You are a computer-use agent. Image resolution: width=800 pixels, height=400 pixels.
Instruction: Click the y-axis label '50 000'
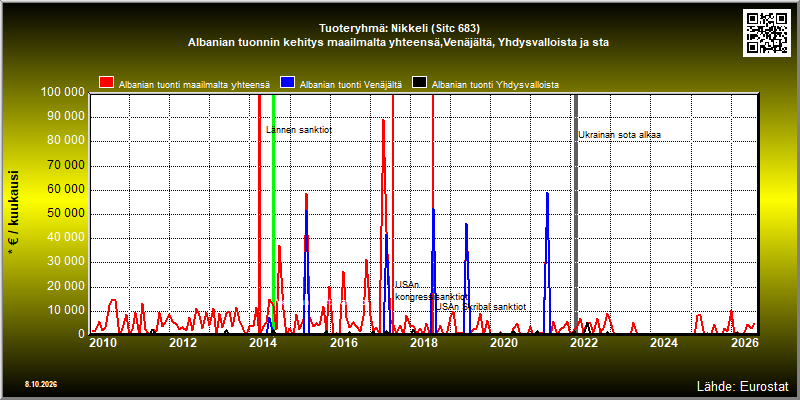[x=65, y=214]
